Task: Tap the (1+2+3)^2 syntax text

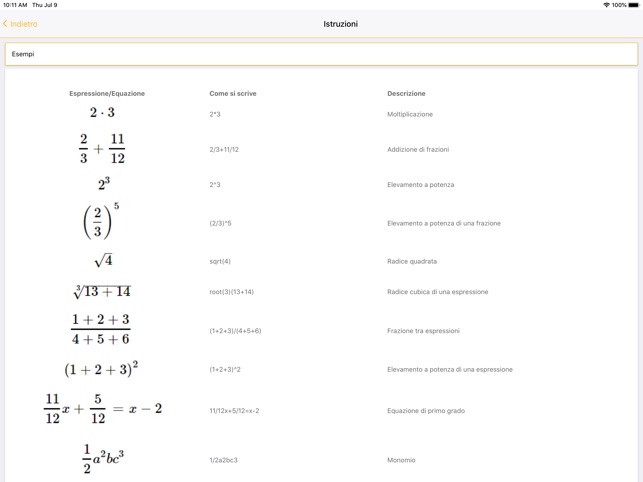Action: [x=225, y=369]
